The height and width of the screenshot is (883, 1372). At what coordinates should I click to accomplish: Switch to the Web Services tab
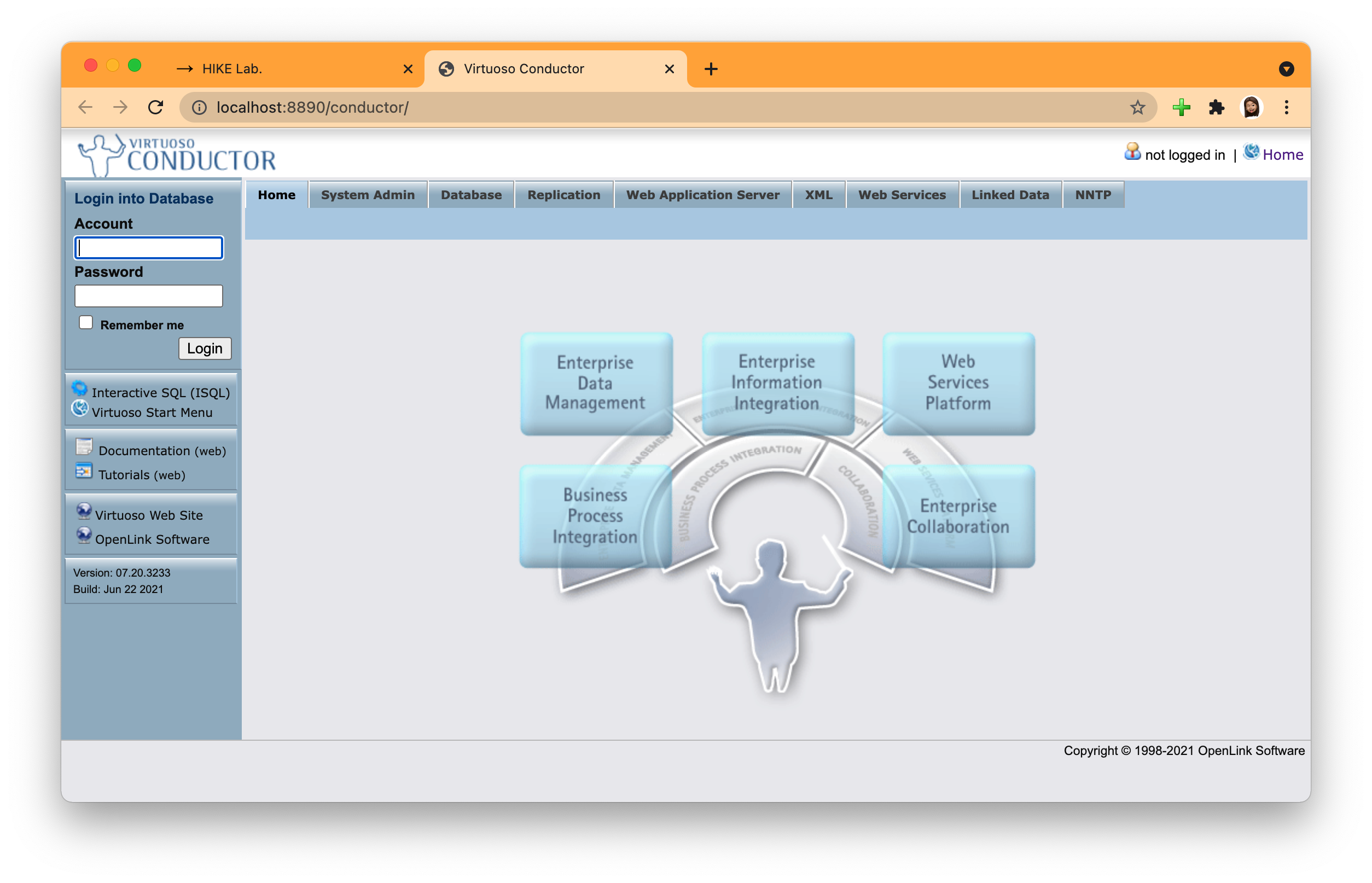902,195
